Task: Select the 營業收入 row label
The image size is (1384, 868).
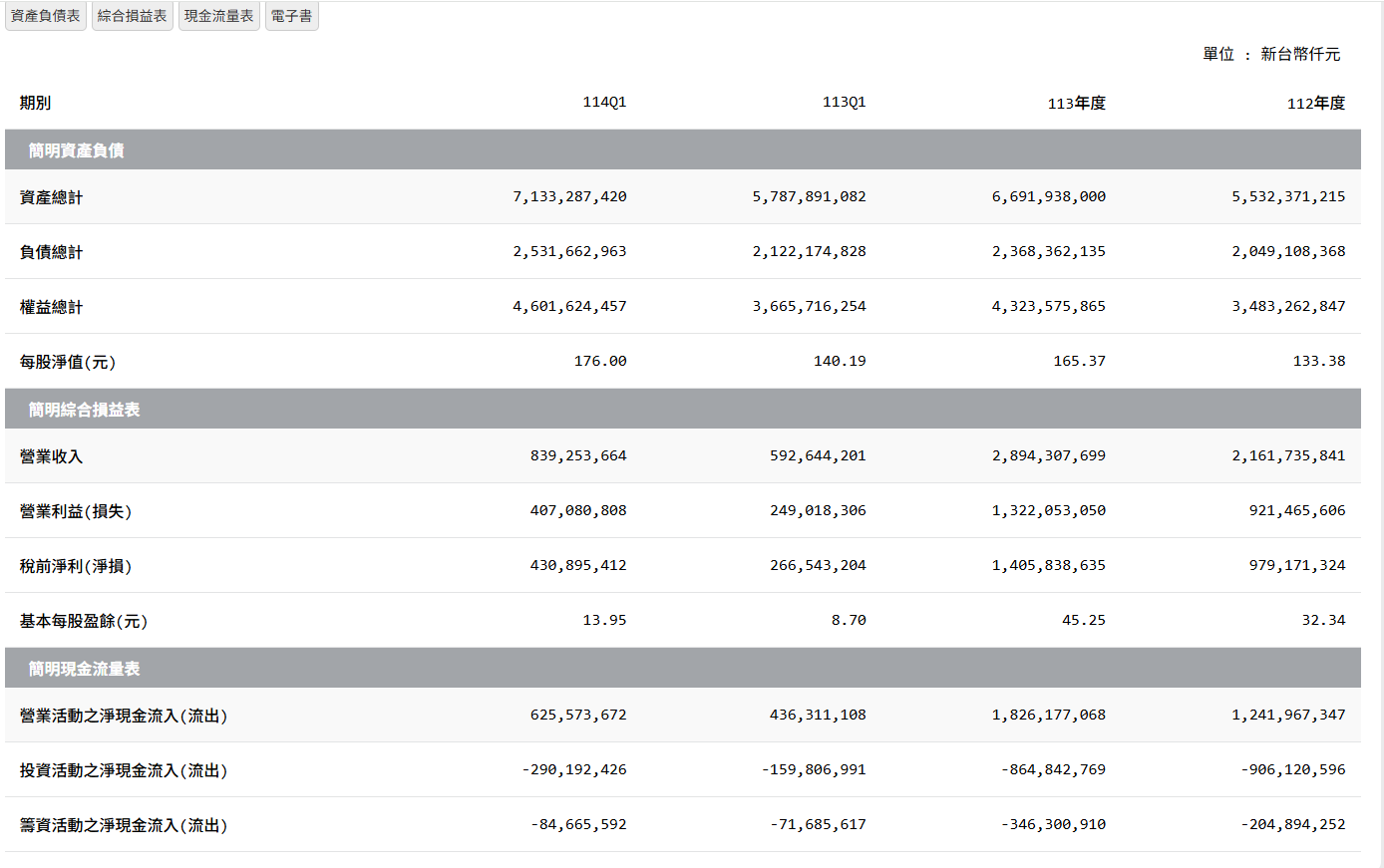Action: click(x=52, y=456)
